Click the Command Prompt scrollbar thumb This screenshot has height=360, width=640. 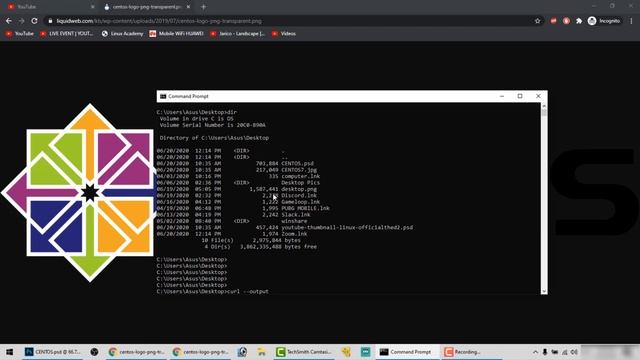(544, 113)
